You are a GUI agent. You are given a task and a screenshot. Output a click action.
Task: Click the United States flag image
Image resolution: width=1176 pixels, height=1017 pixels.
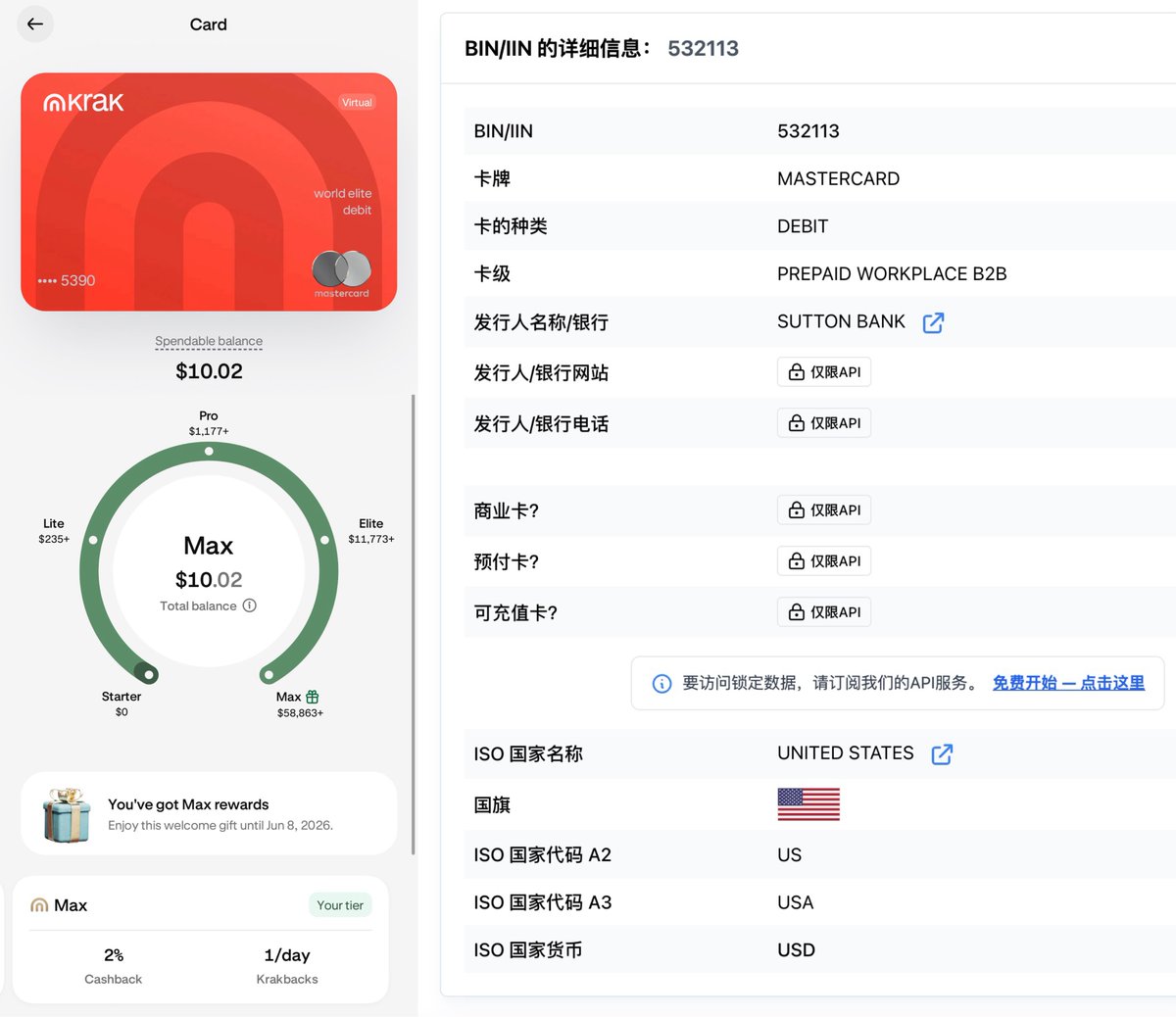tap(808, 804)
